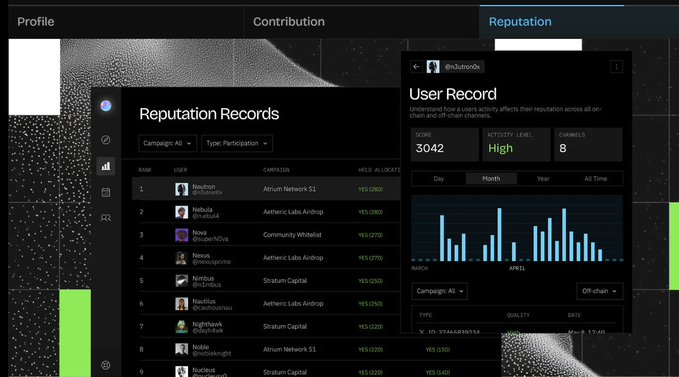The height and width of the screenshot is (377, 679).
Task: Click the MARCH label under chart
Action: click(420, 268)
